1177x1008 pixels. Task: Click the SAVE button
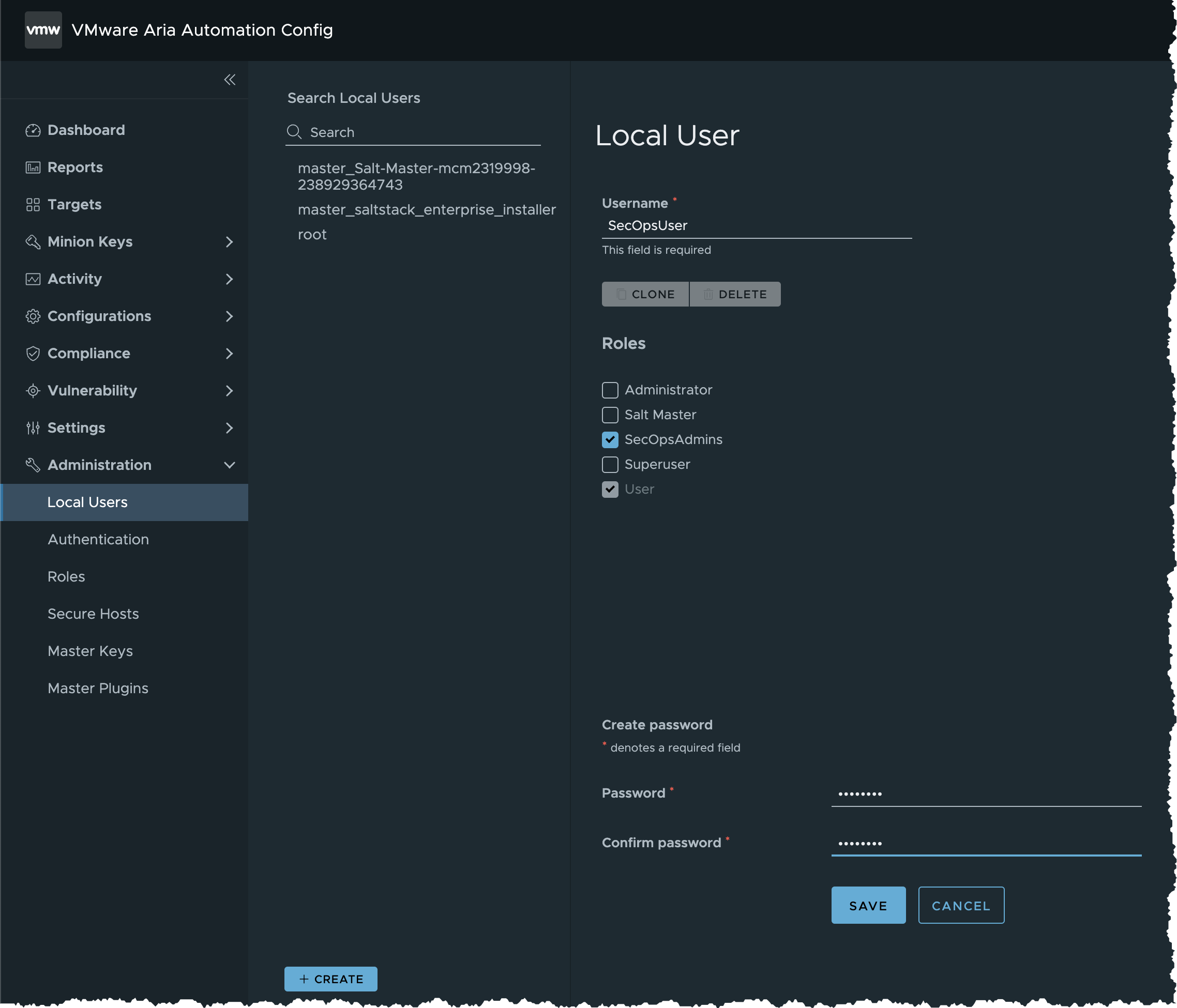(x=869, y=905)
